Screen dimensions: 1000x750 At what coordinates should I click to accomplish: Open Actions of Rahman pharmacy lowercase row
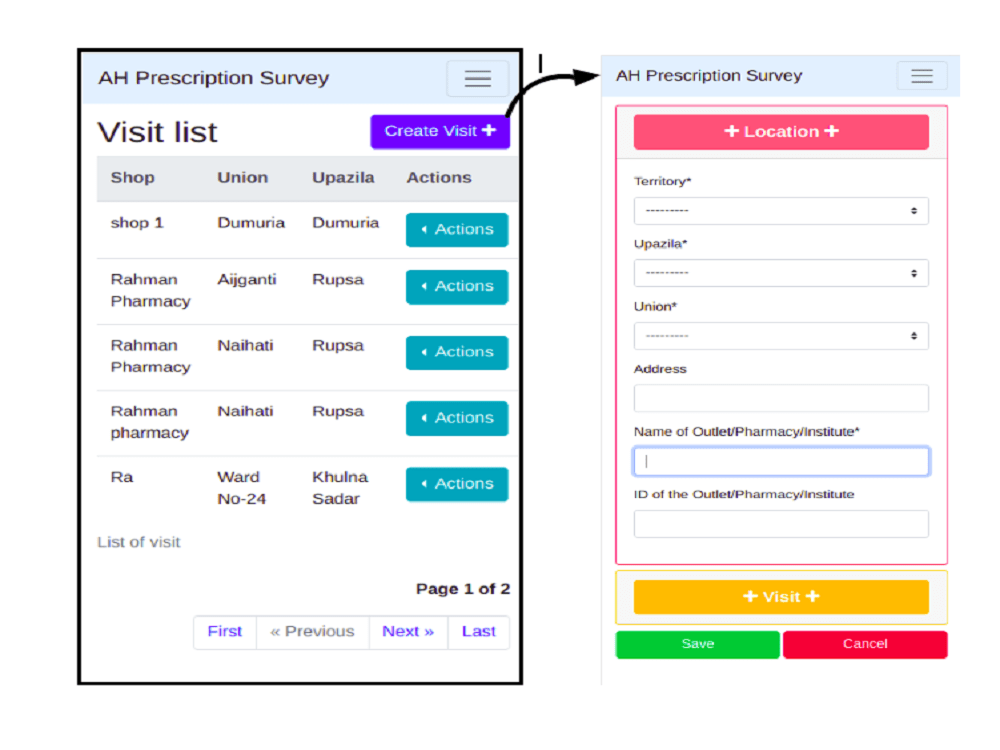pyautogui.click(x=457, y=418)
